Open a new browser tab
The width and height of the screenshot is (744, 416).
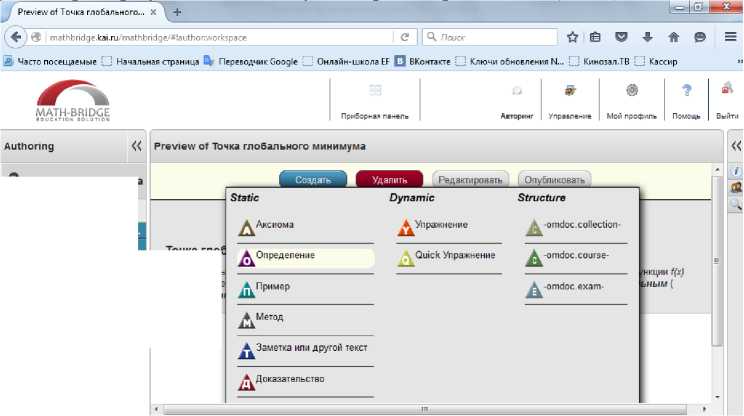[x=177, y=12]
